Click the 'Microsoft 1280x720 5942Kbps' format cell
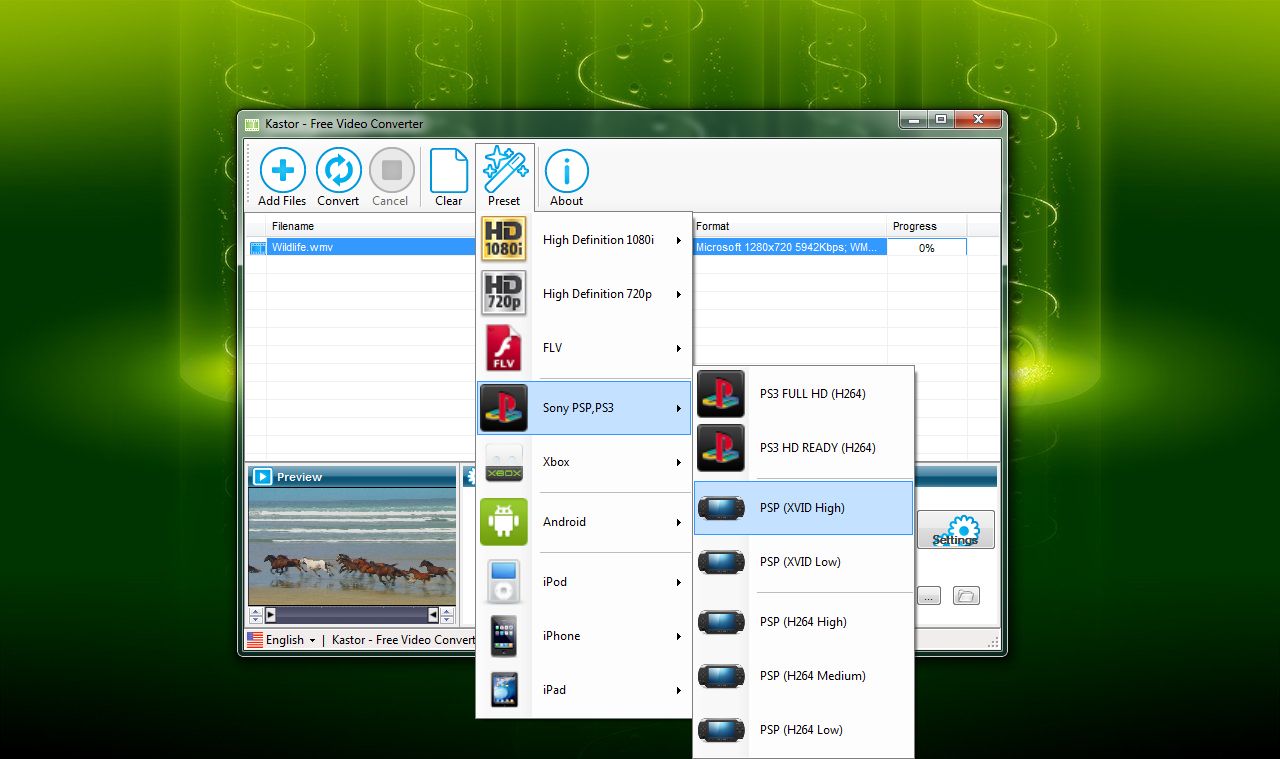Screen dimensions: 1280x759 pos(789,247)
